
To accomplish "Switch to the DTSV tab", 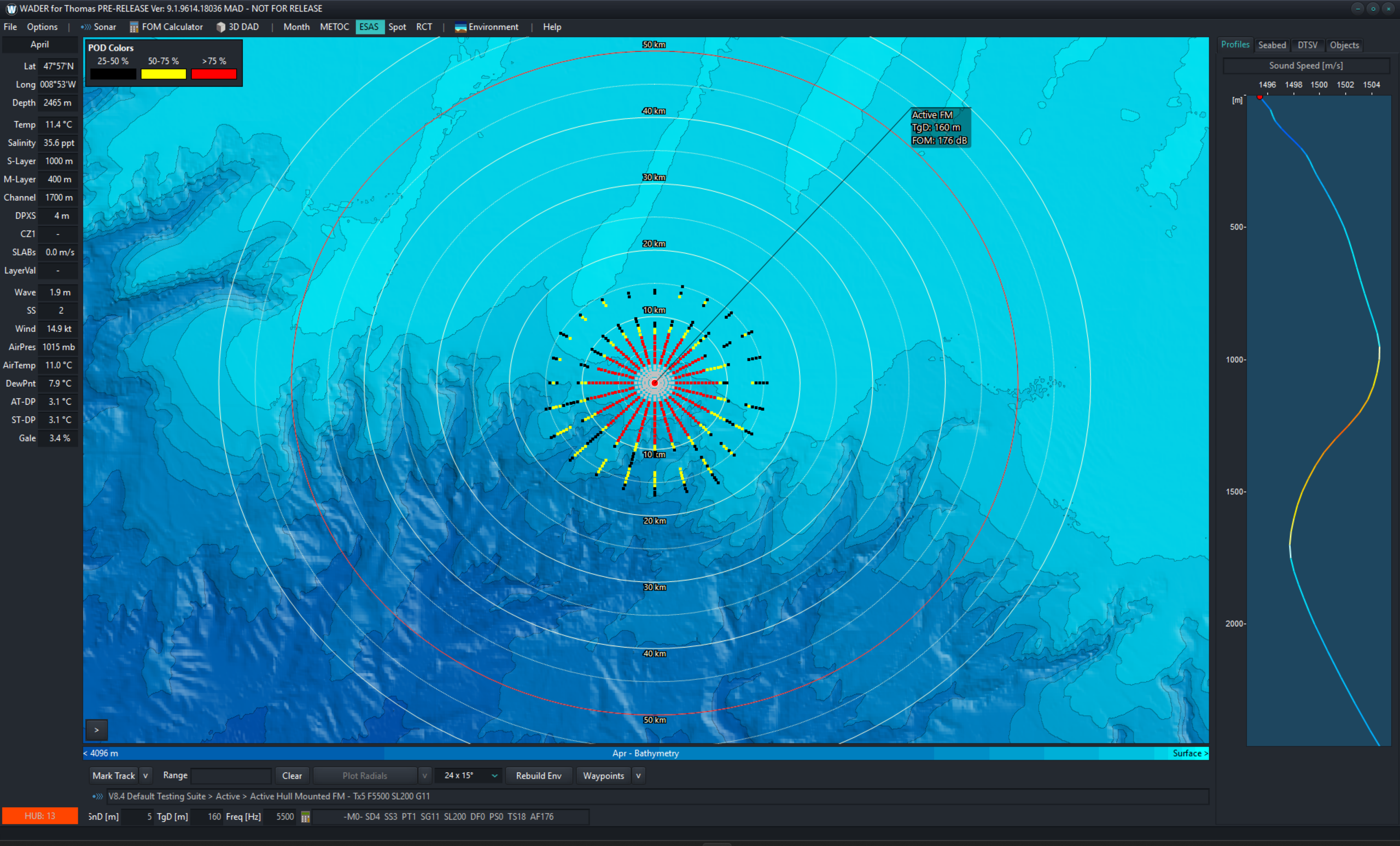I will coord(1307,45).
